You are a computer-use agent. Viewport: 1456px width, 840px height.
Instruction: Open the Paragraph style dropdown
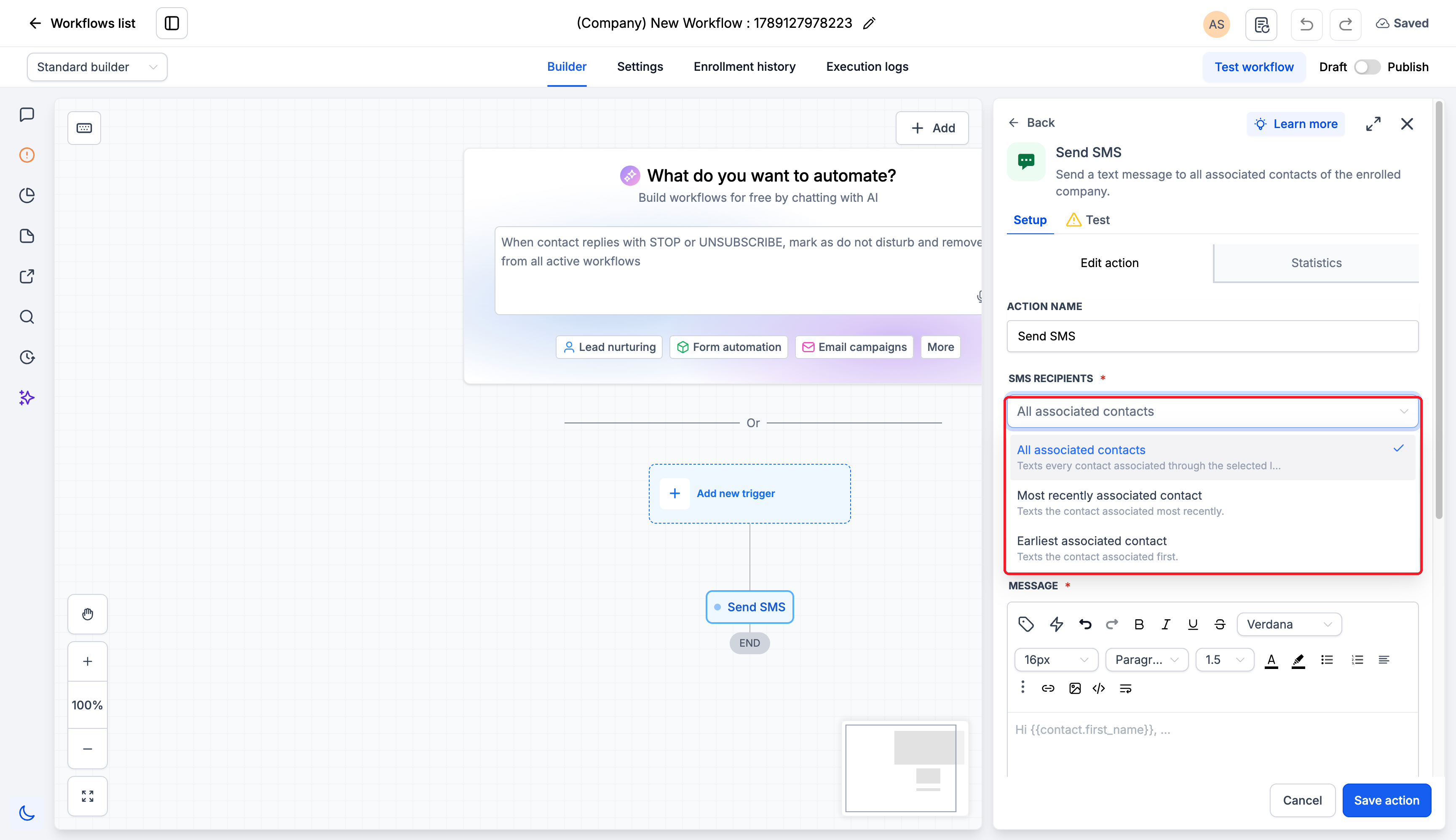[x=1147, y=659]
